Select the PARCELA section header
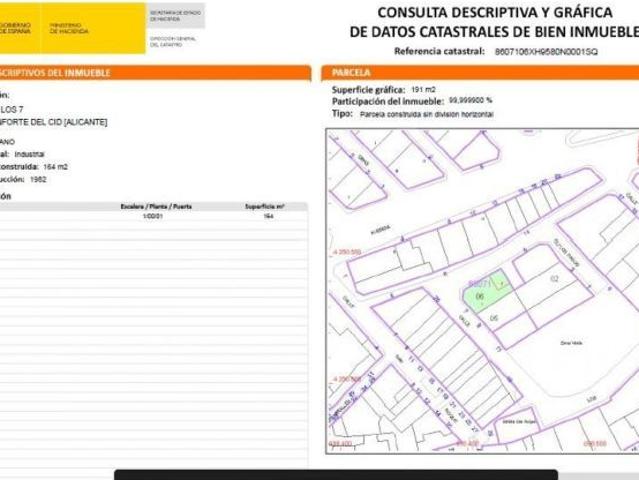The width and height of the screenshot is (639, 480). coord(351,73)
